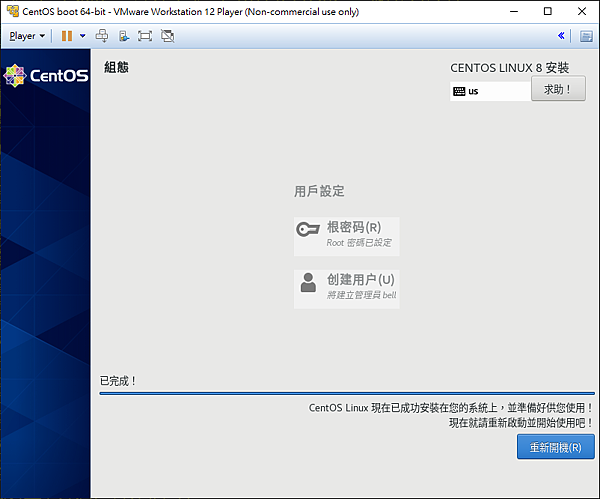600x499 pixels.
Task: Select the us keyboard layout indicator
Action: [491, 91]
